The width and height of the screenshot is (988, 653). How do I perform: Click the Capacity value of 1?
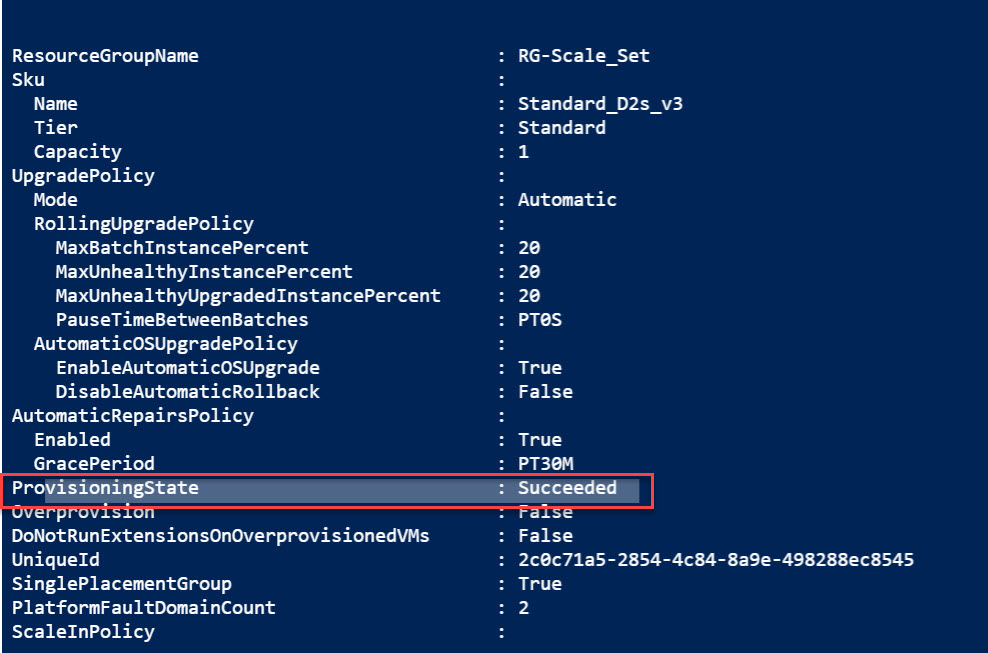click(x=523, y=152)
